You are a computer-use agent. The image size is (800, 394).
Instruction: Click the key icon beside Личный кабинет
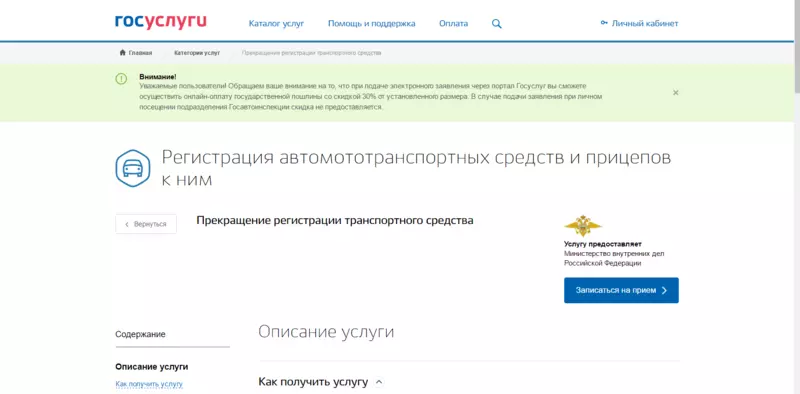point(604,23)
